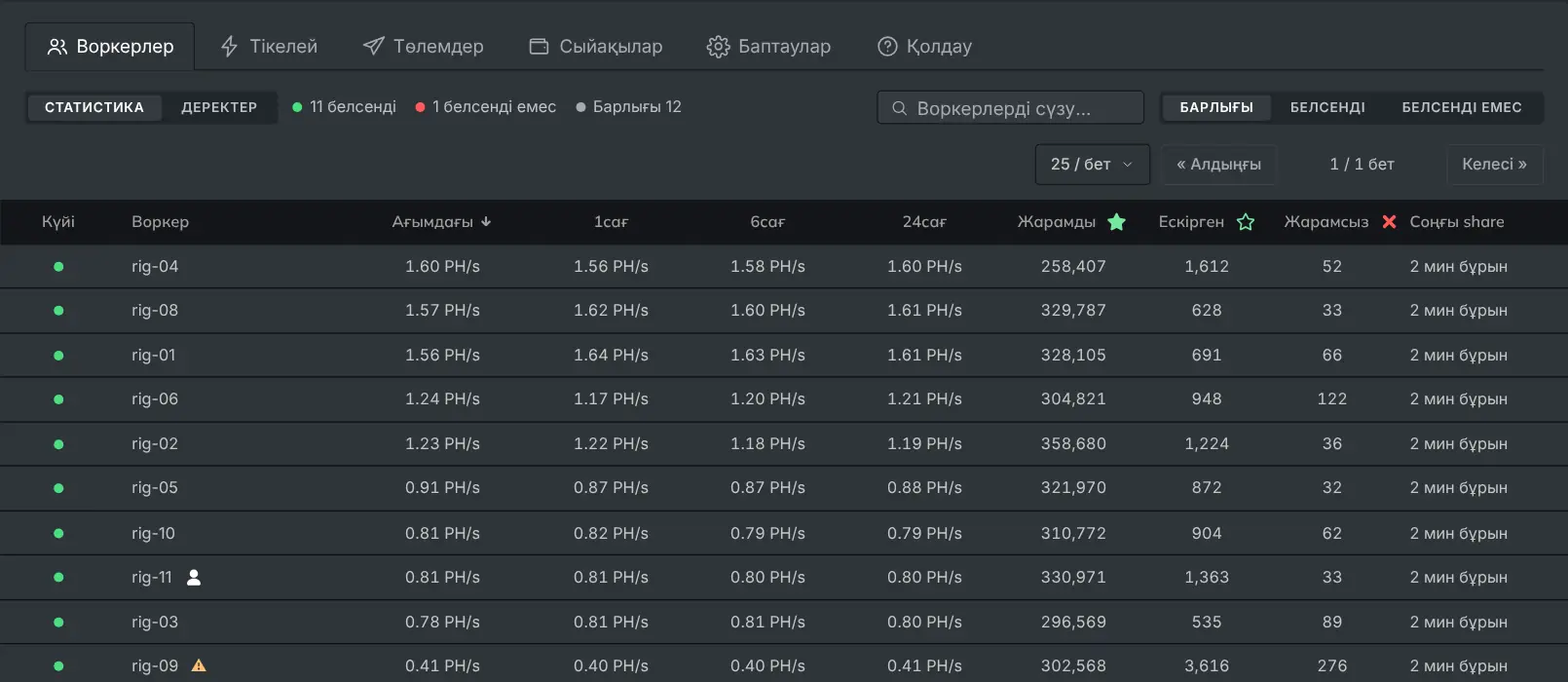
Task: Click the green status dot for rig-04
Action: point(58,267)
